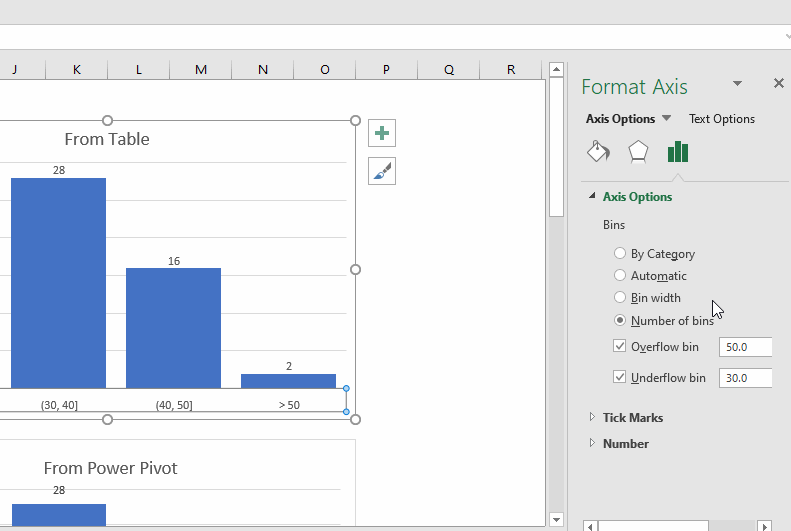Image resolution: width=791 pixels, height=531 pixels.
Task: Select the Automatic bins radio button
Action: 619,275
